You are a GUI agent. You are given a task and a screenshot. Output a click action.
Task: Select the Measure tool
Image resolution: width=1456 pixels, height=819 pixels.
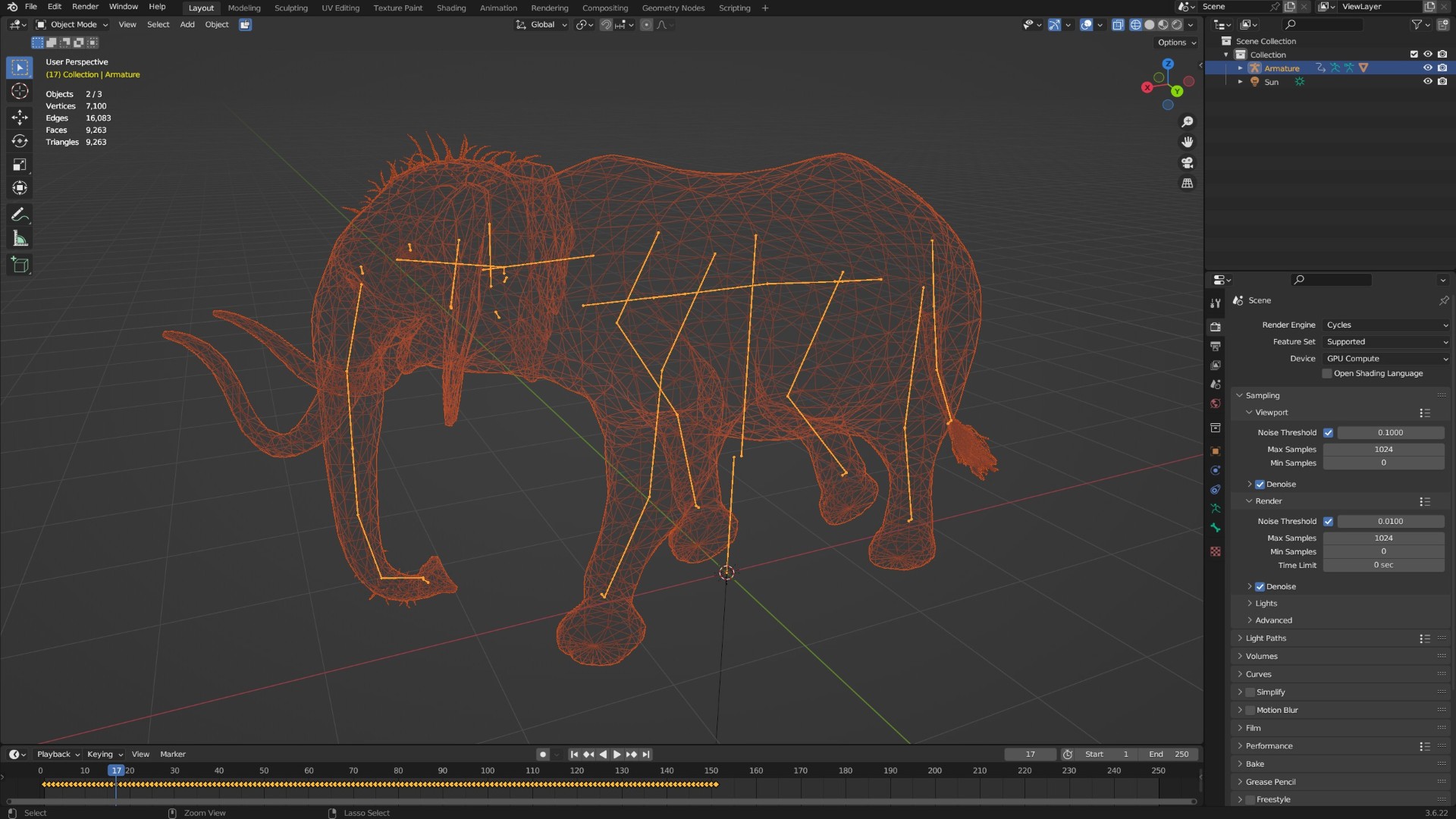[x=20, y=240]
